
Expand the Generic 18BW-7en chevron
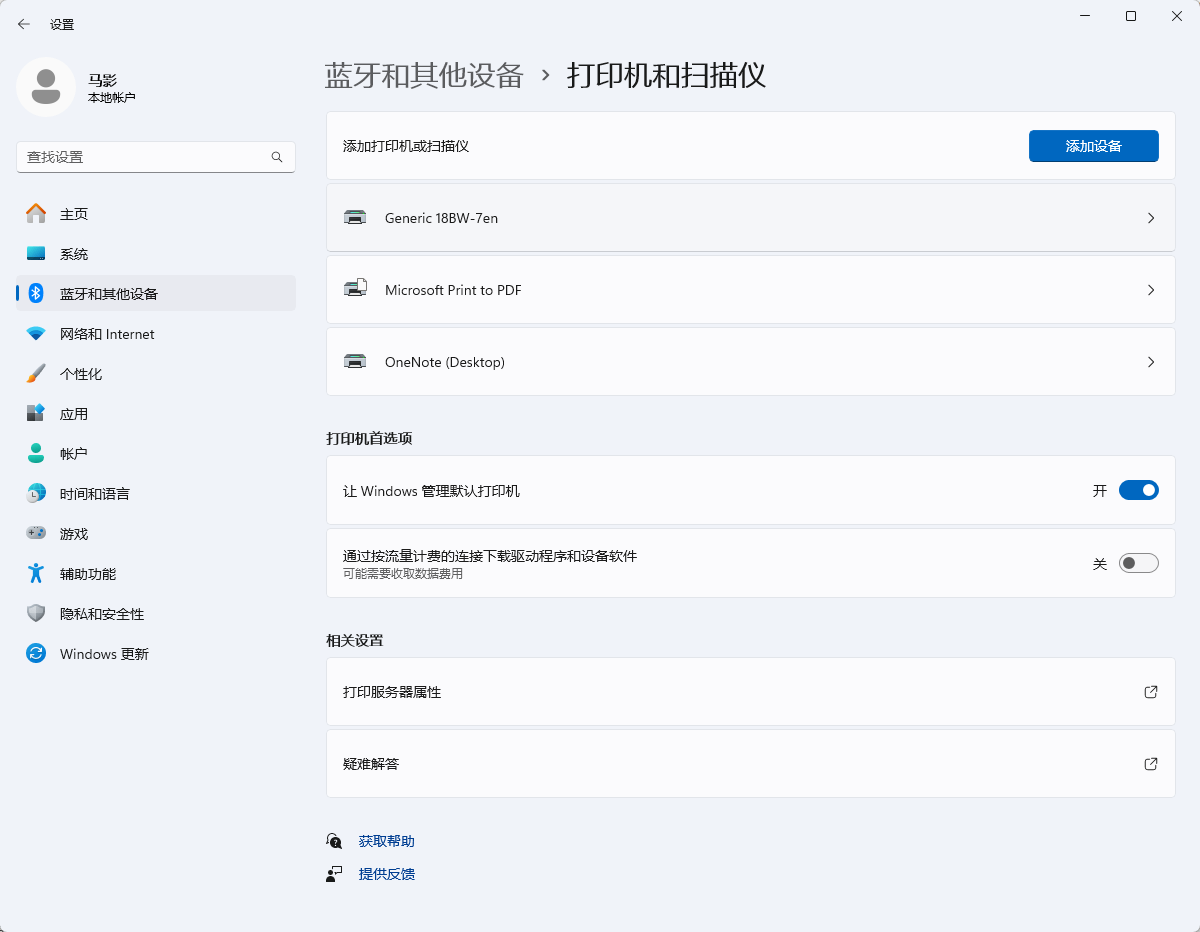(1151, 218)
